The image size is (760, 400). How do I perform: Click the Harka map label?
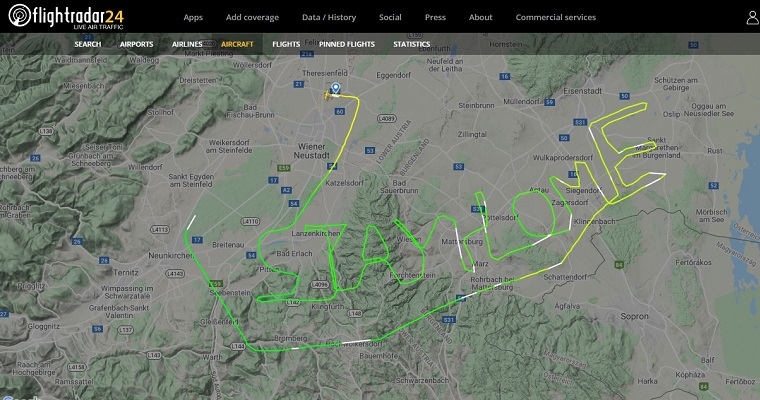(648, 381)
